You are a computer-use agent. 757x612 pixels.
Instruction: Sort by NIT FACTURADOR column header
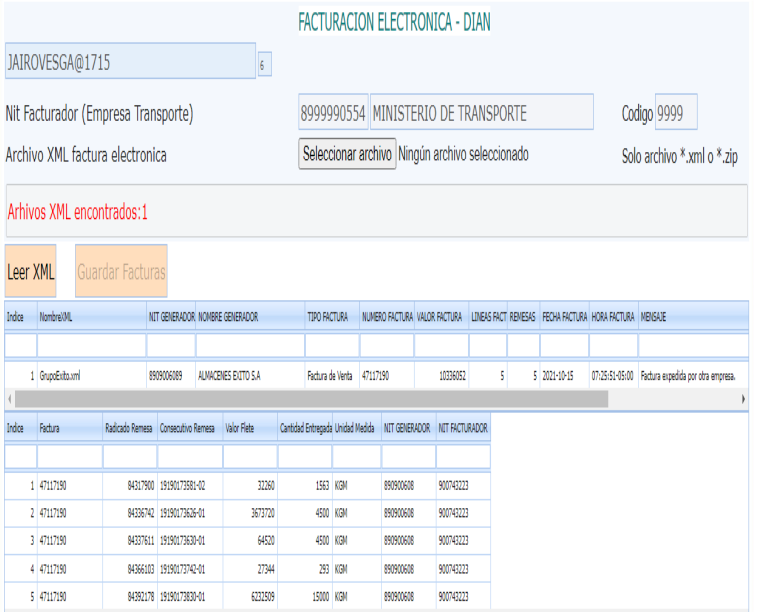click(x=463, y=428)
